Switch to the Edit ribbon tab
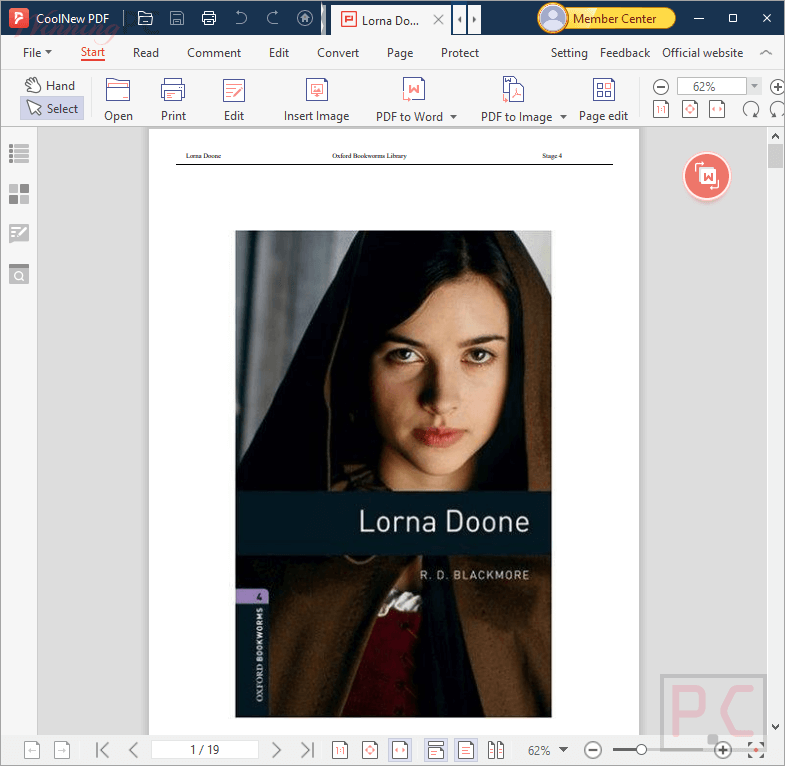The image size is (785, 766). [279, 53]
